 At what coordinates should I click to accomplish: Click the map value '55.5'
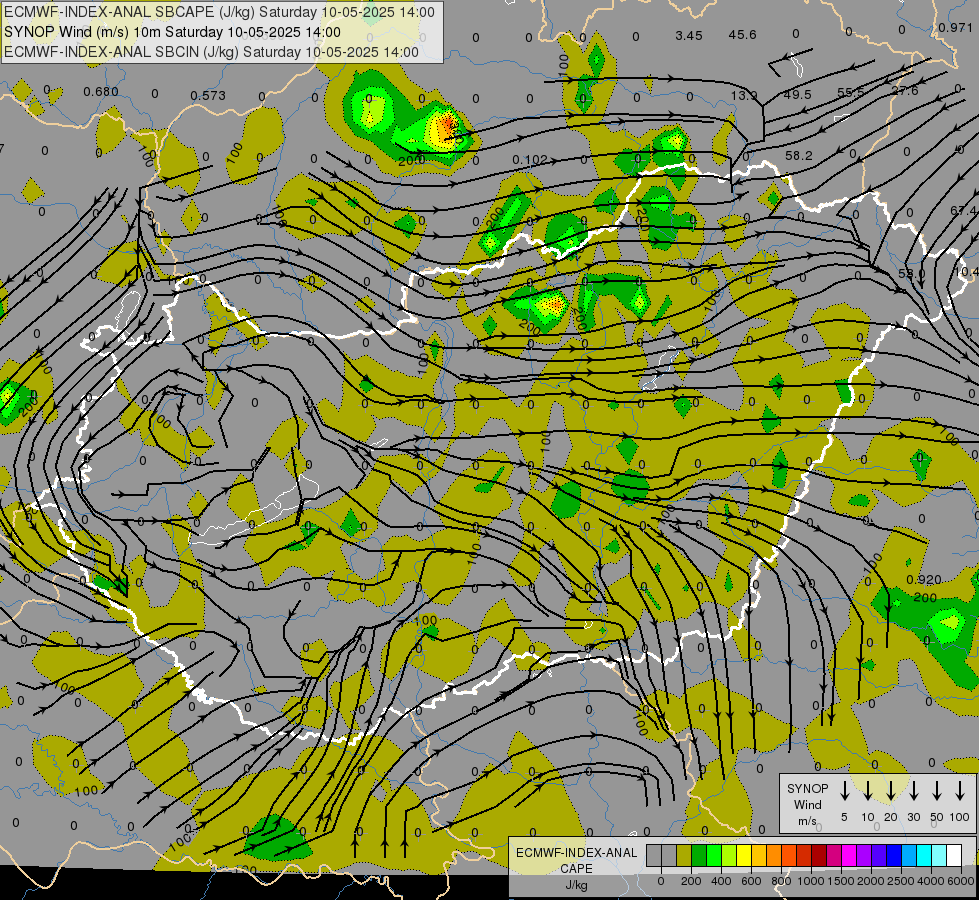(850, 92)
